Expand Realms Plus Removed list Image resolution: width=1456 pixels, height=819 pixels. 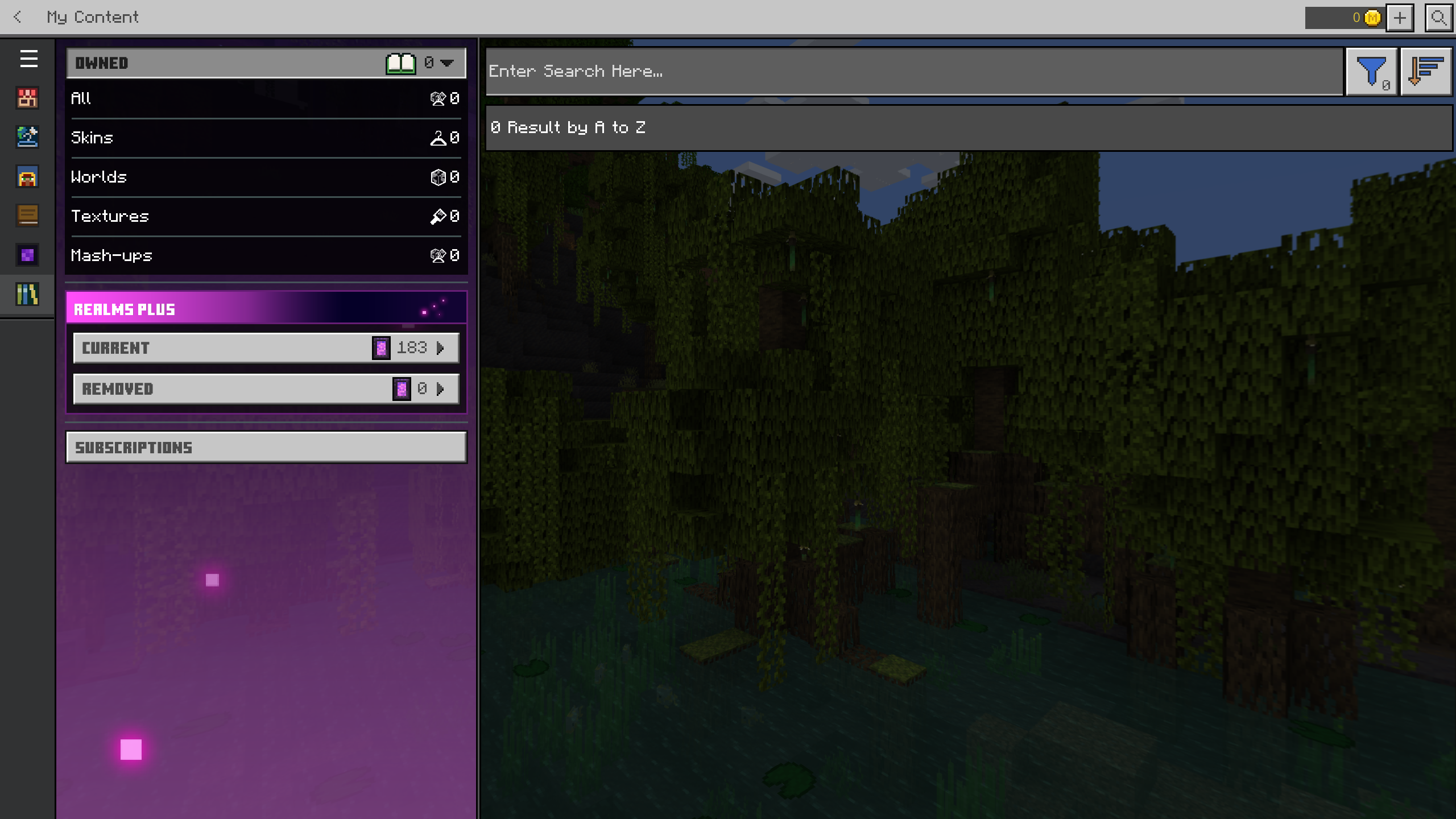(266, 389)
